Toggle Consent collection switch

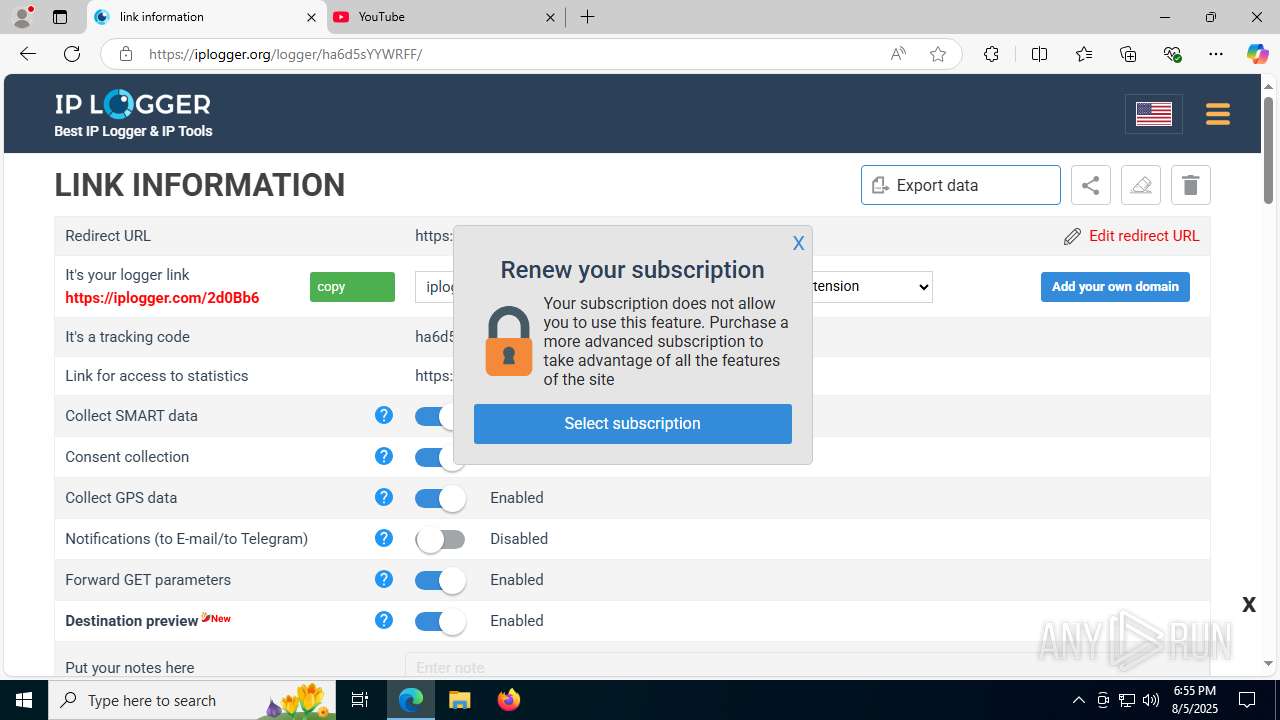[x=434, y=457]
